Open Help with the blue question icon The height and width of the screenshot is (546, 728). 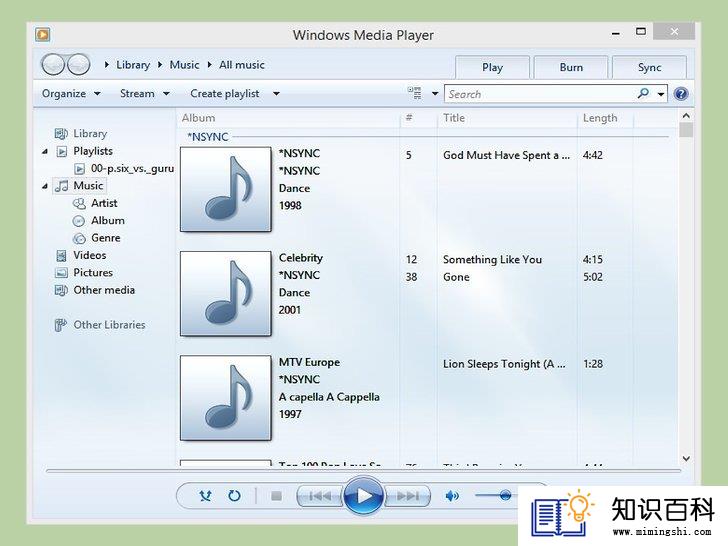click(681, 94)
